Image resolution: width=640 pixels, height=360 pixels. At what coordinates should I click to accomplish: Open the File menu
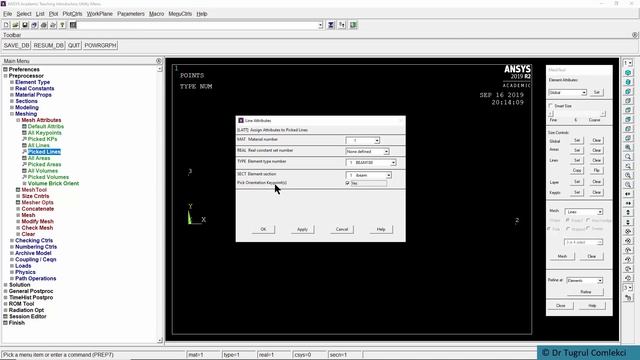click(x=7, y=13)
